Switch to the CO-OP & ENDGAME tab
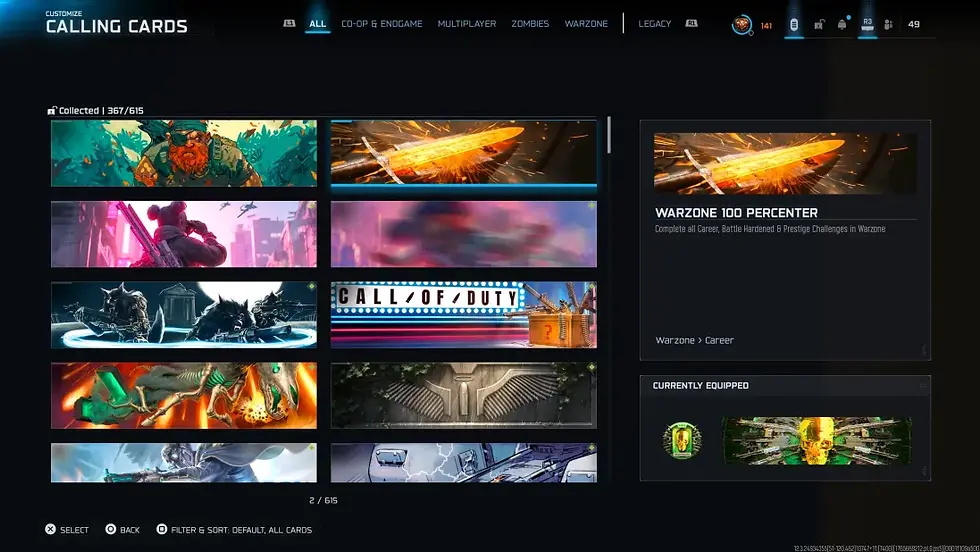980x552 pixels. (382, 24)
